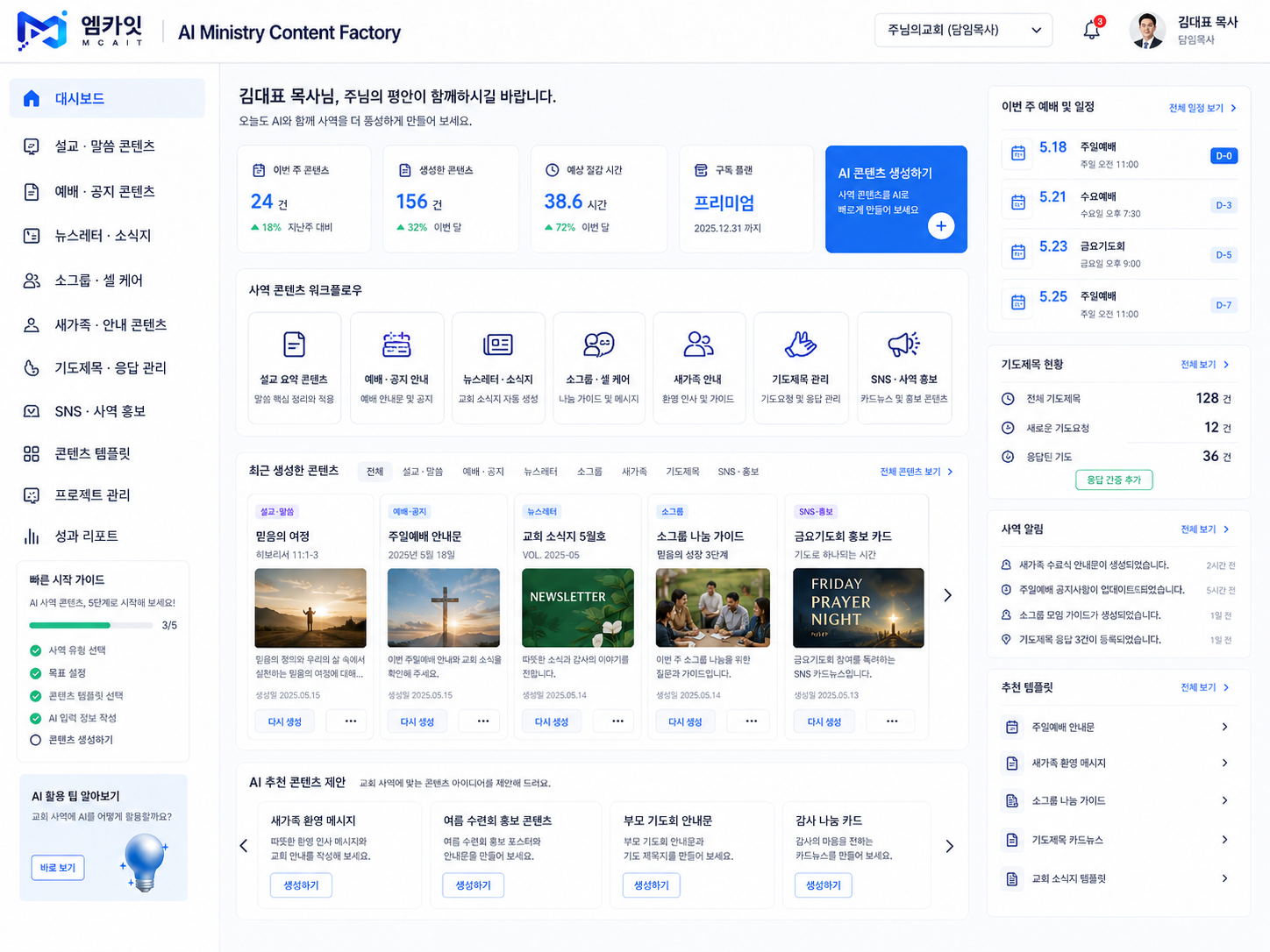Toggle the AI 입력 정보 작성 check item

click(35, 718)
